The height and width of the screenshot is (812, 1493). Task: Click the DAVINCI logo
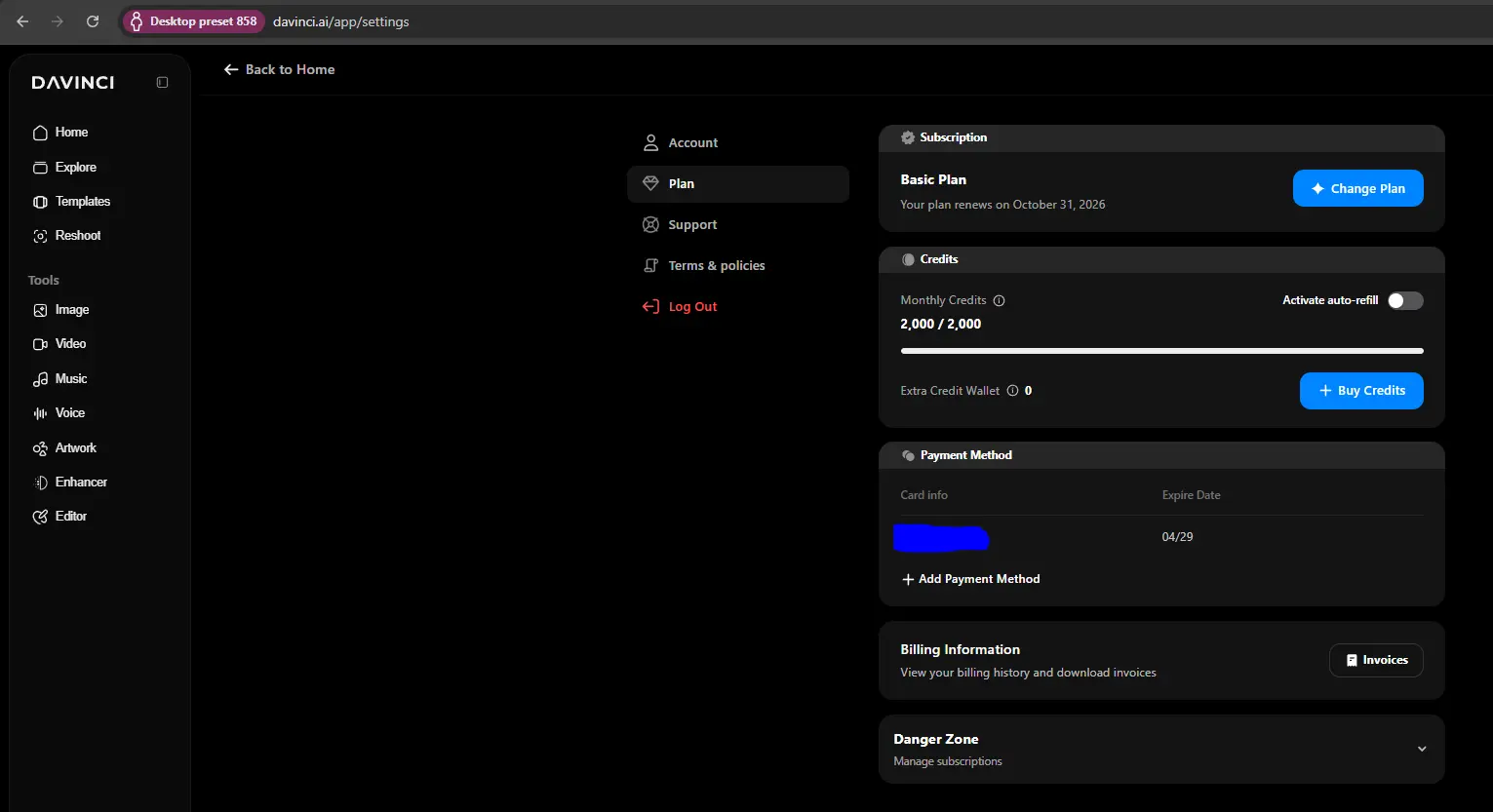pos(73,83)
